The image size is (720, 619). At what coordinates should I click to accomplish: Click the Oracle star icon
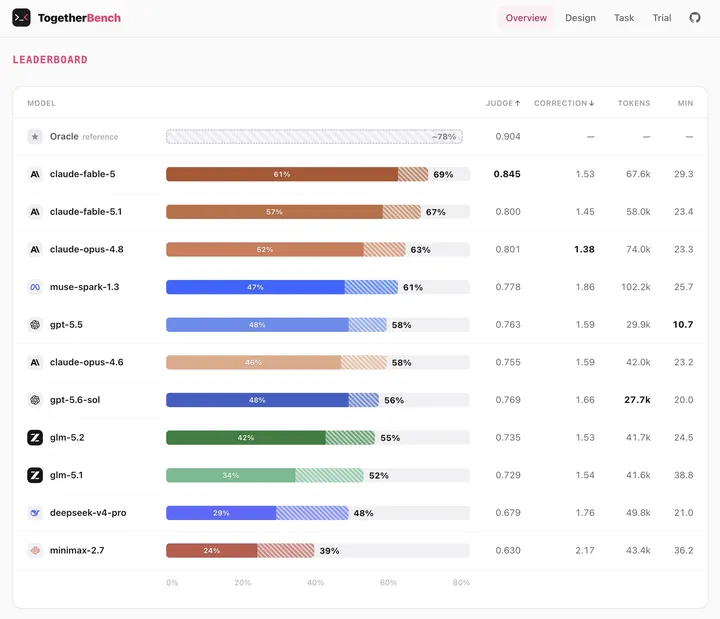click(x=35, y=136)
